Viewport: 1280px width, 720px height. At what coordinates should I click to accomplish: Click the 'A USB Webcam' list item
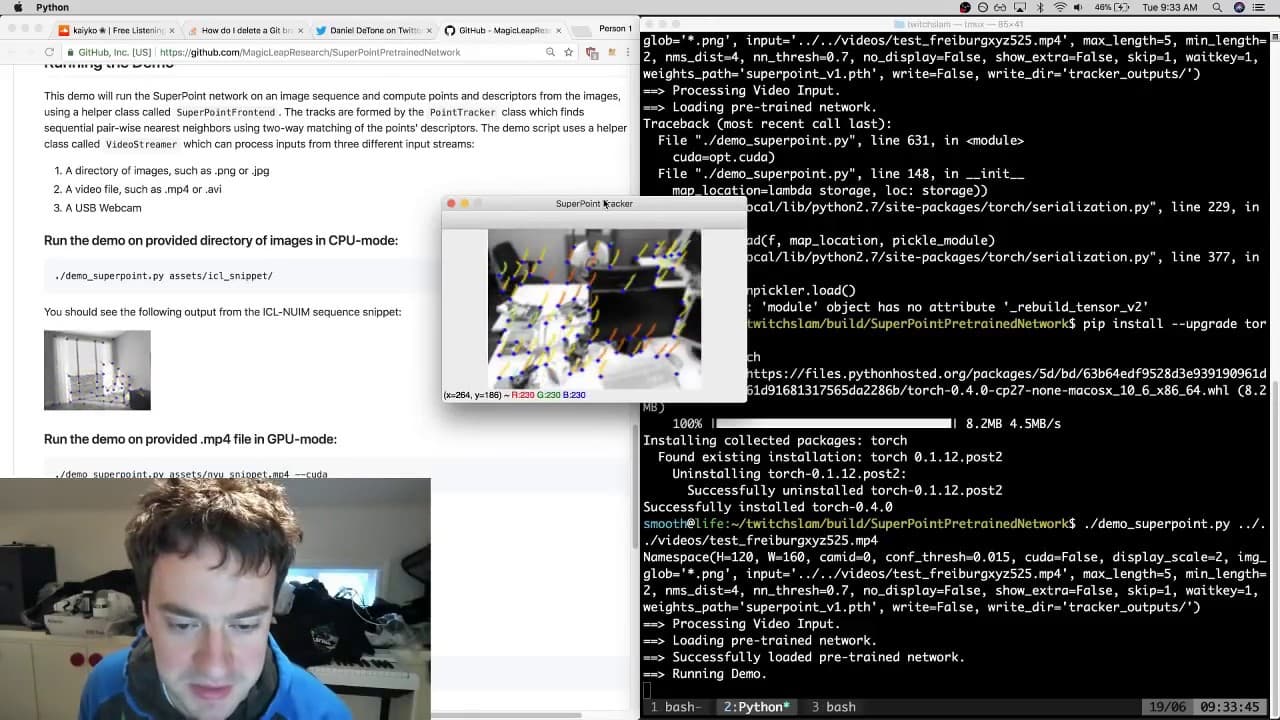click(x=103, y=208)
